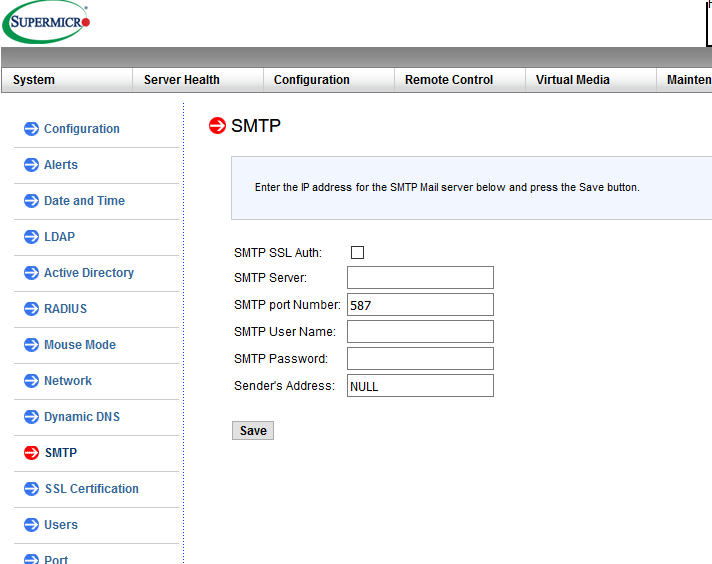Click the arrow icon beside Configuration

point(31,129)
